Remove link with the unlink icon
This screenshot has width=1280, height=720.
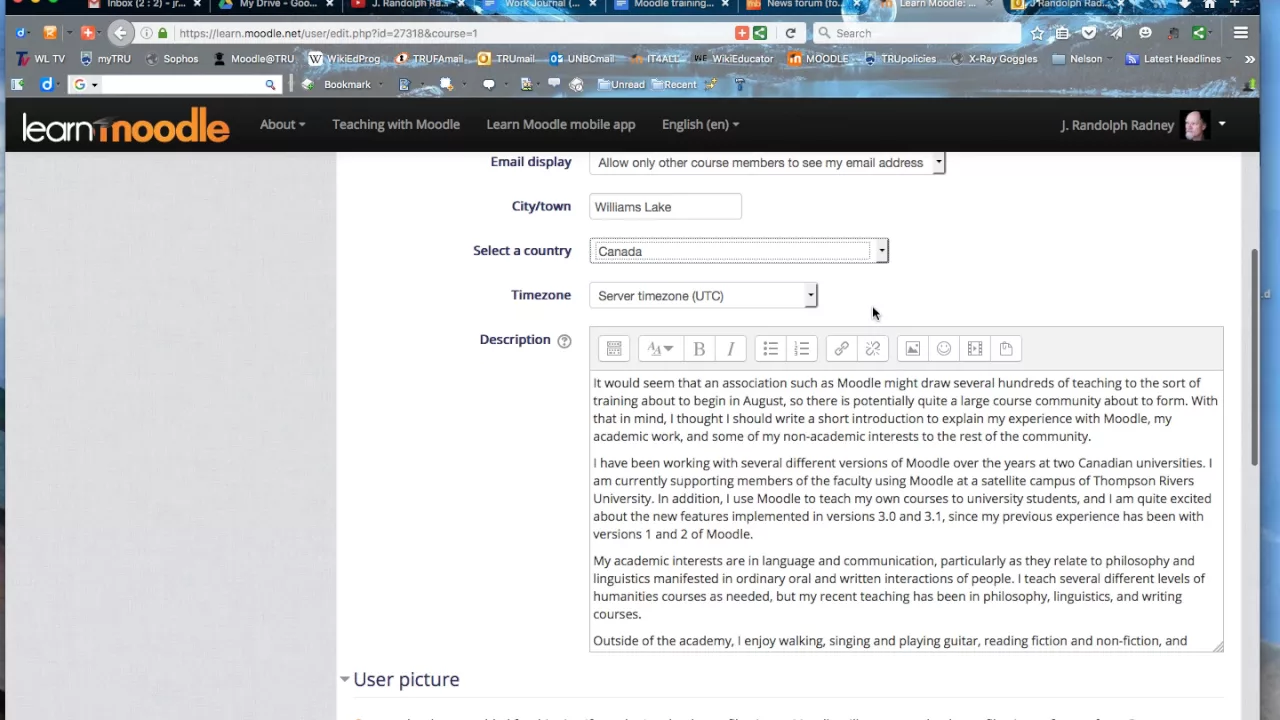click(x=873, y=349)
